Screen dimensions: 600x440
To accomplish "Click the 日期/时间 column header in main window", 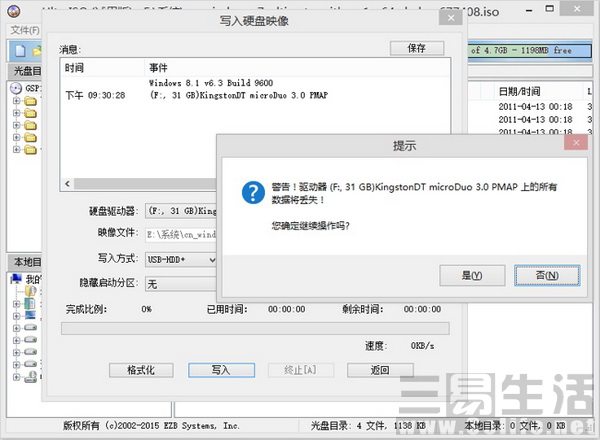I will coord(538,91).
